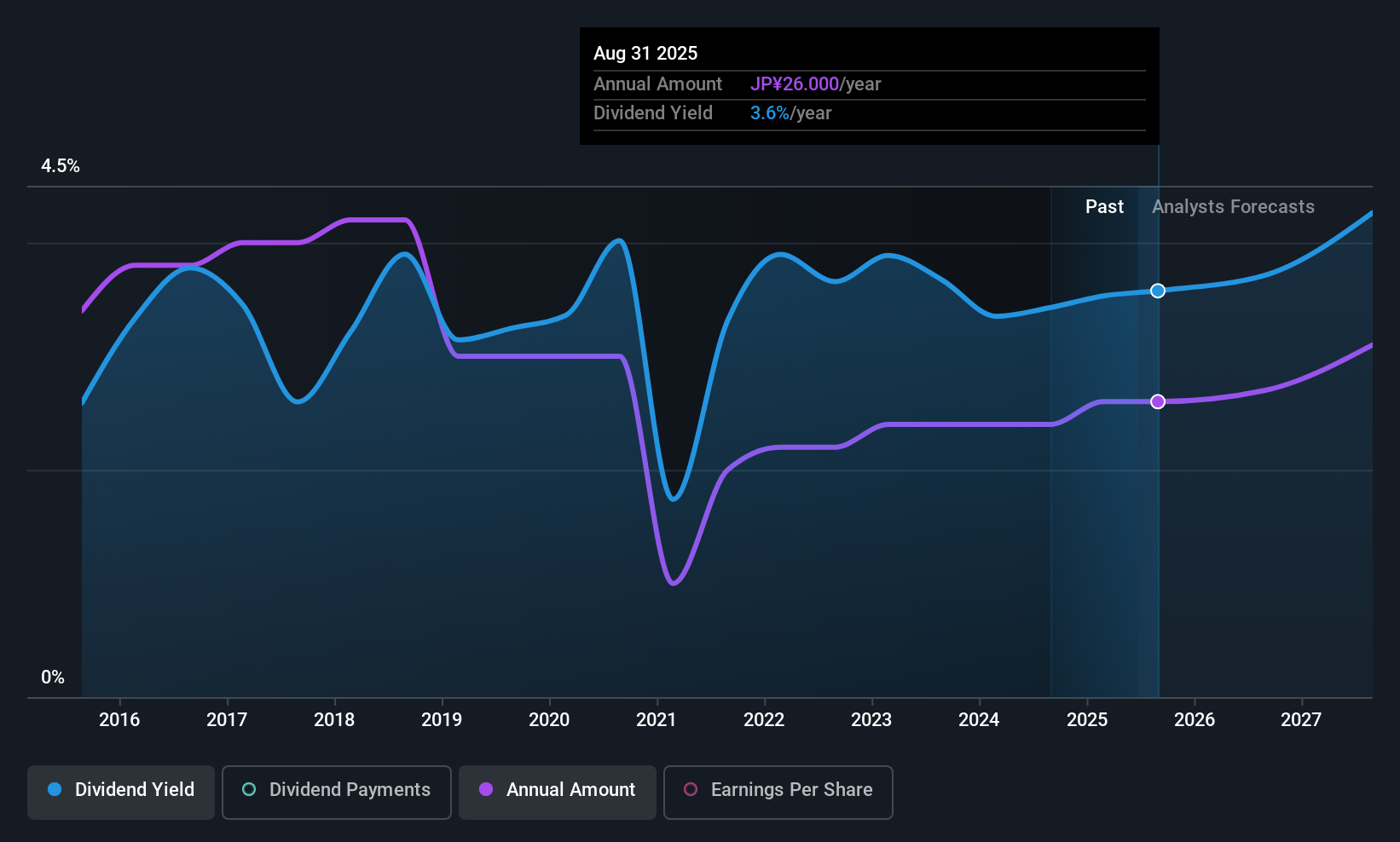Click the Analysts Forecasts label

[1233, 207]
